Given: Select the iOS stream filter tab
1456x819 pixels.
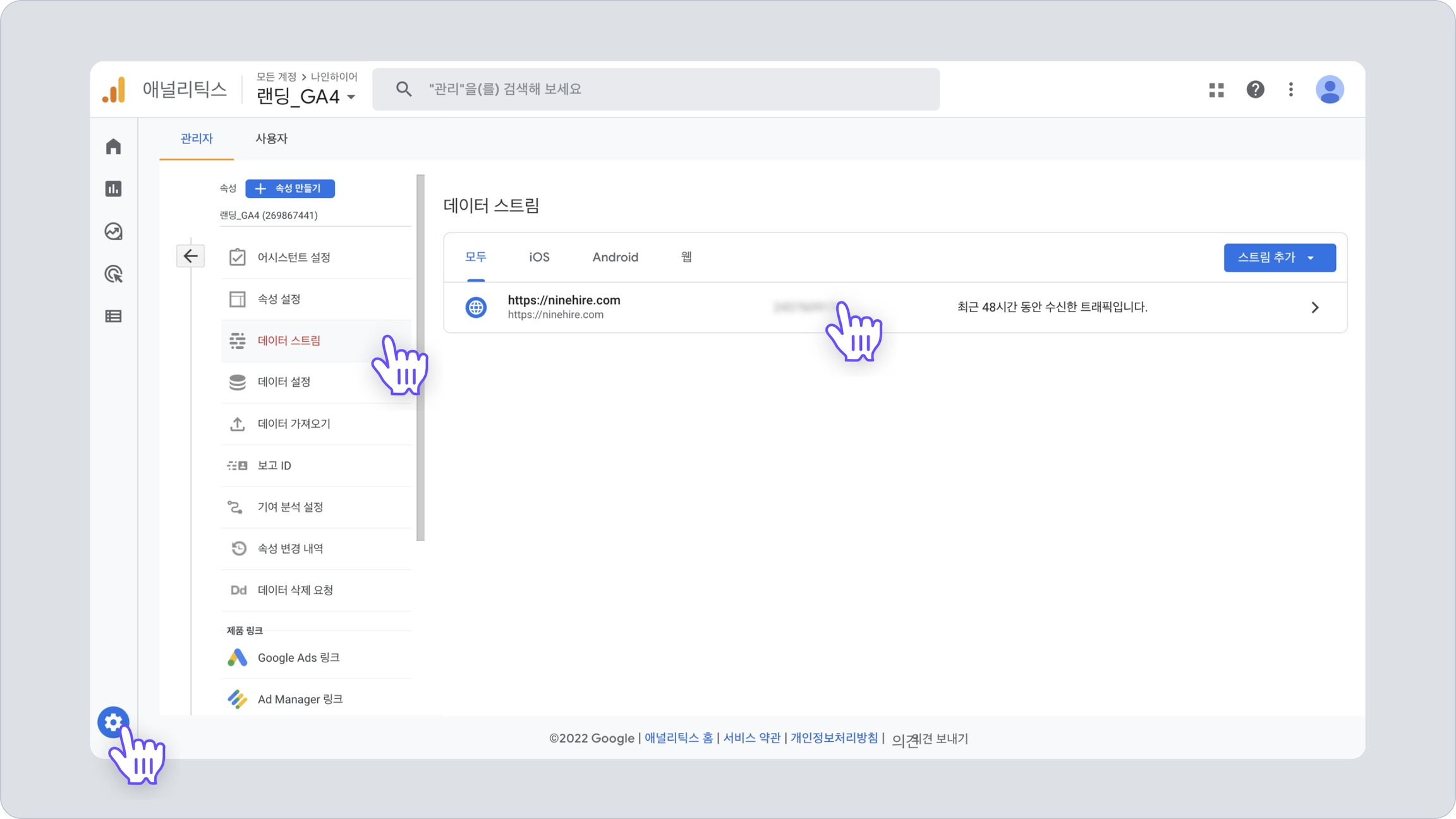Looking at the screenshot, I should click(539, 257).
